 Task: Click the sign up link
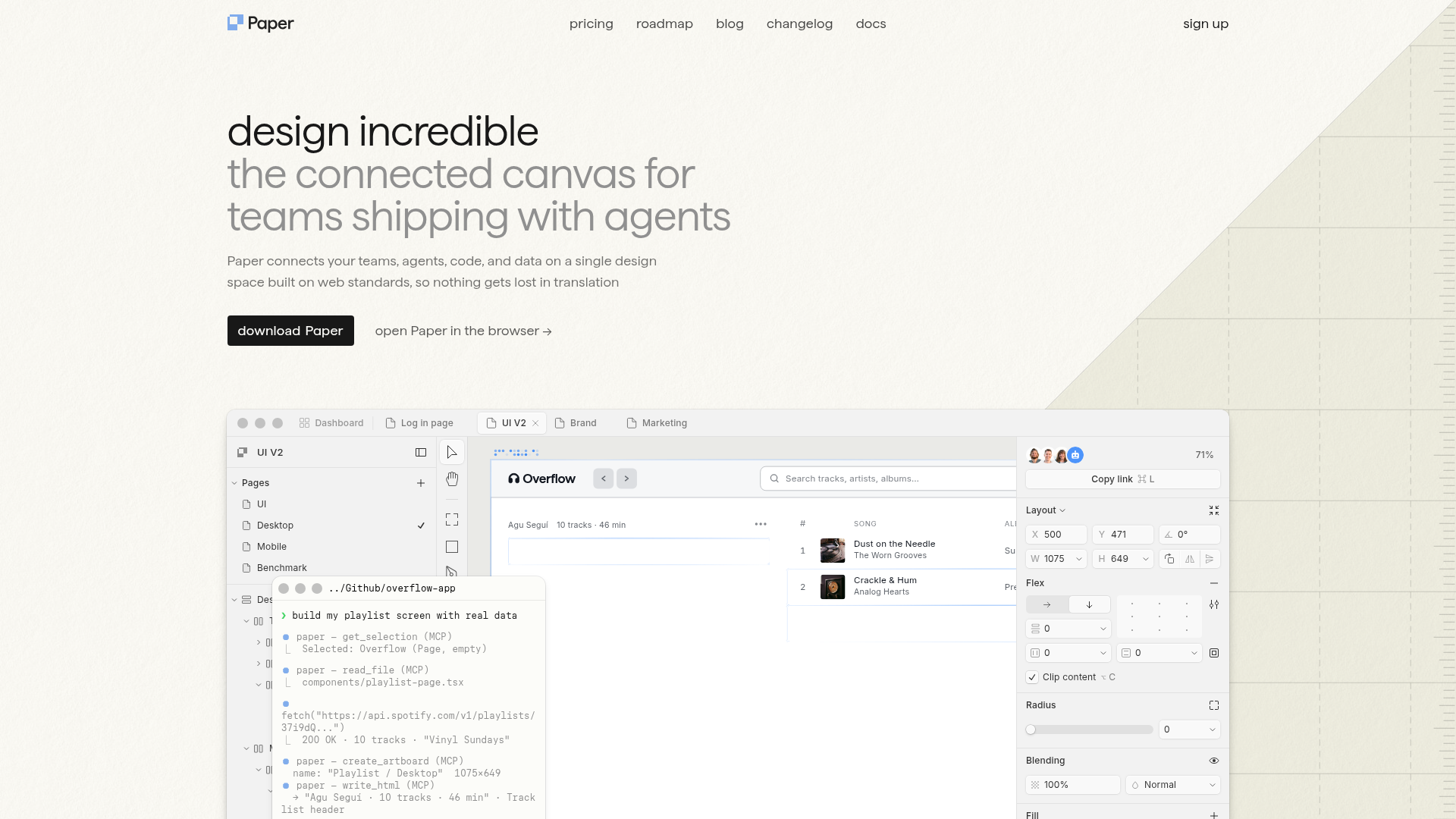pos(1206,24)
